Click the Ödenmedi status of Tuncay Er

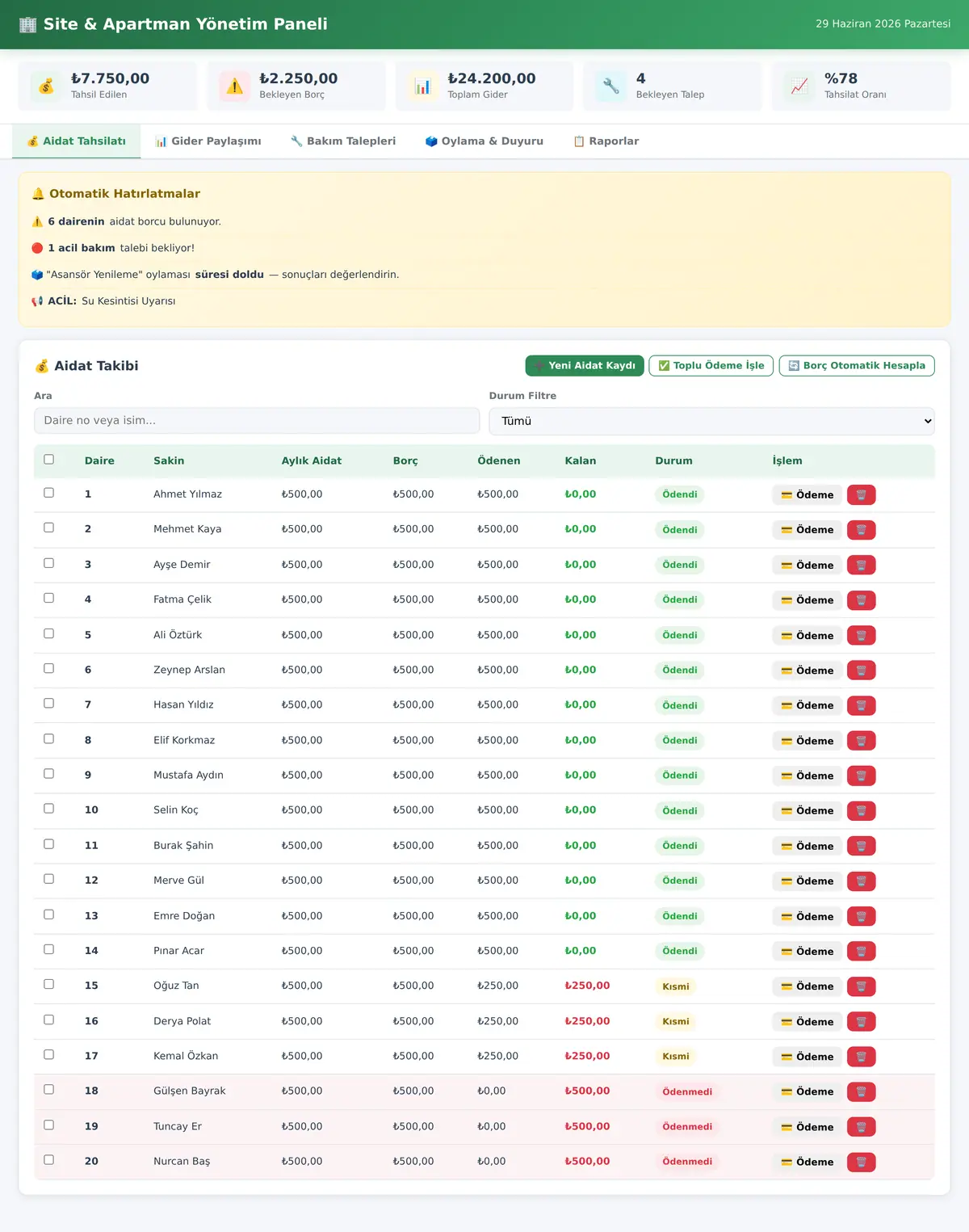click(687, 1127)
